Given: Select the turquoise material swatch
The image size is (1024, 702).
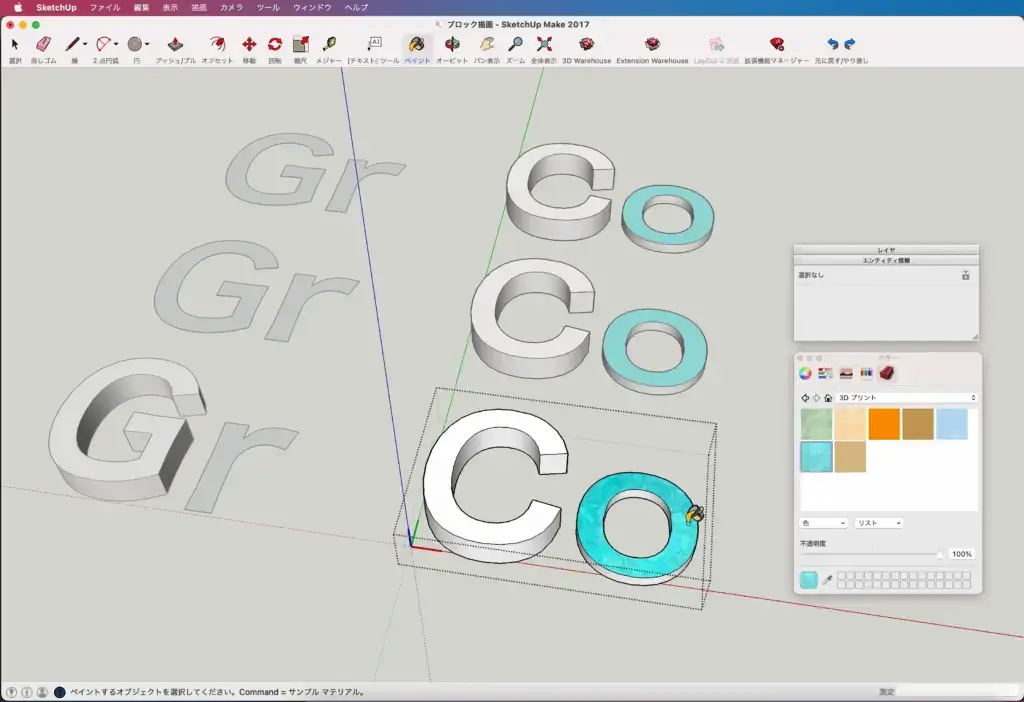Looking at the screenshot, I should tap(816, 456).
